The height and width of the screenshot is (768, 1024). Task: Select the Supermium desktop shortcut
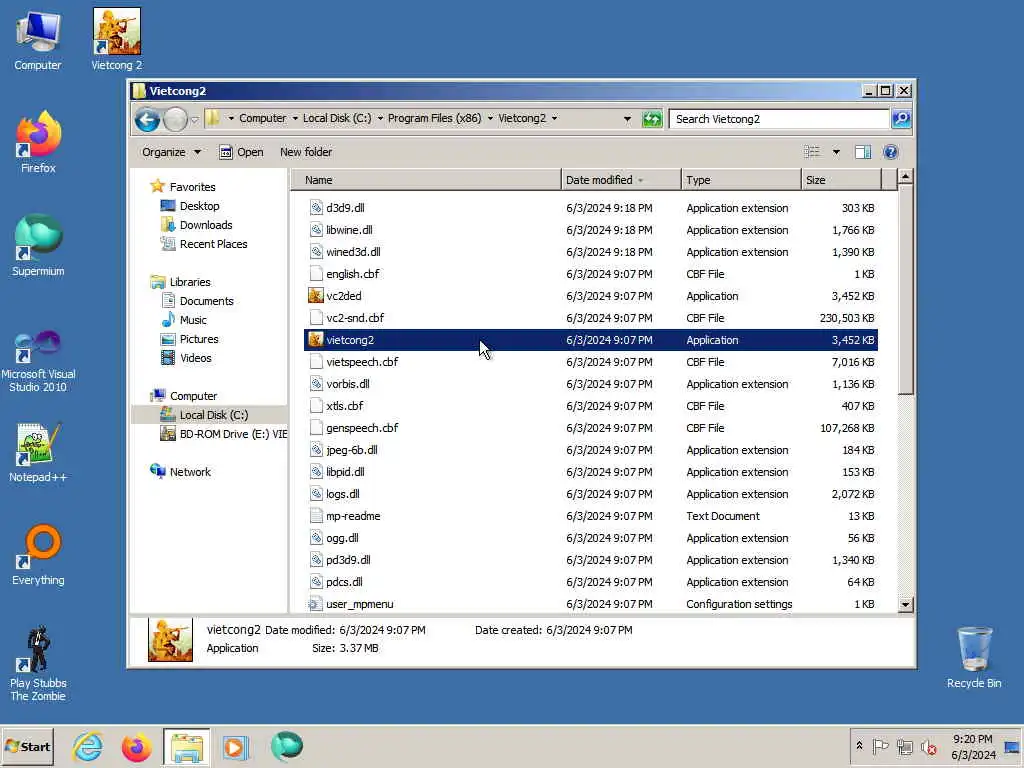tap(38, 246)
